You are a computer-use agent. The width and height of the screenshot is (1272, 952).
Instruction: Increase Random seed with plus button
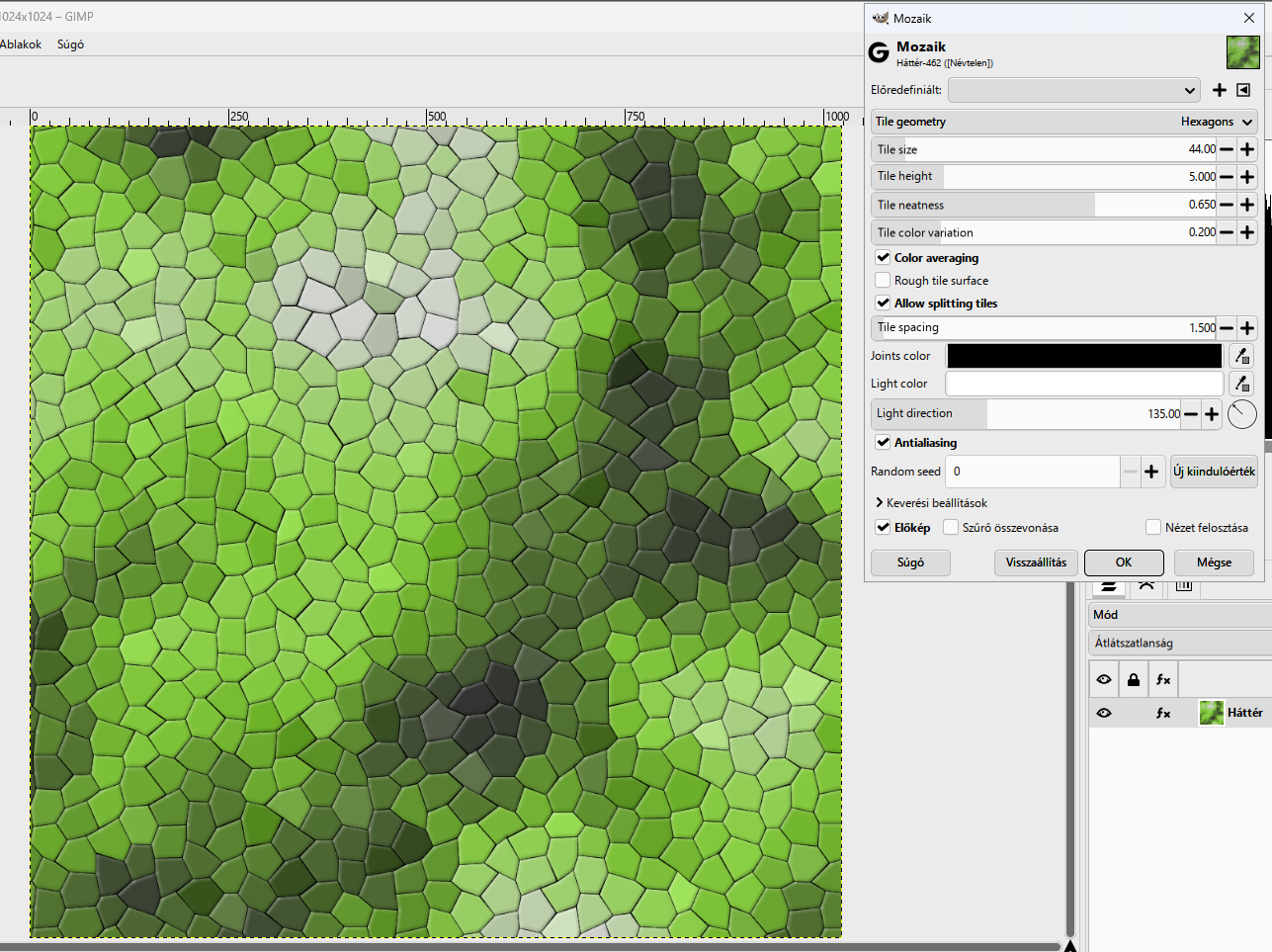pos(1151,472)
